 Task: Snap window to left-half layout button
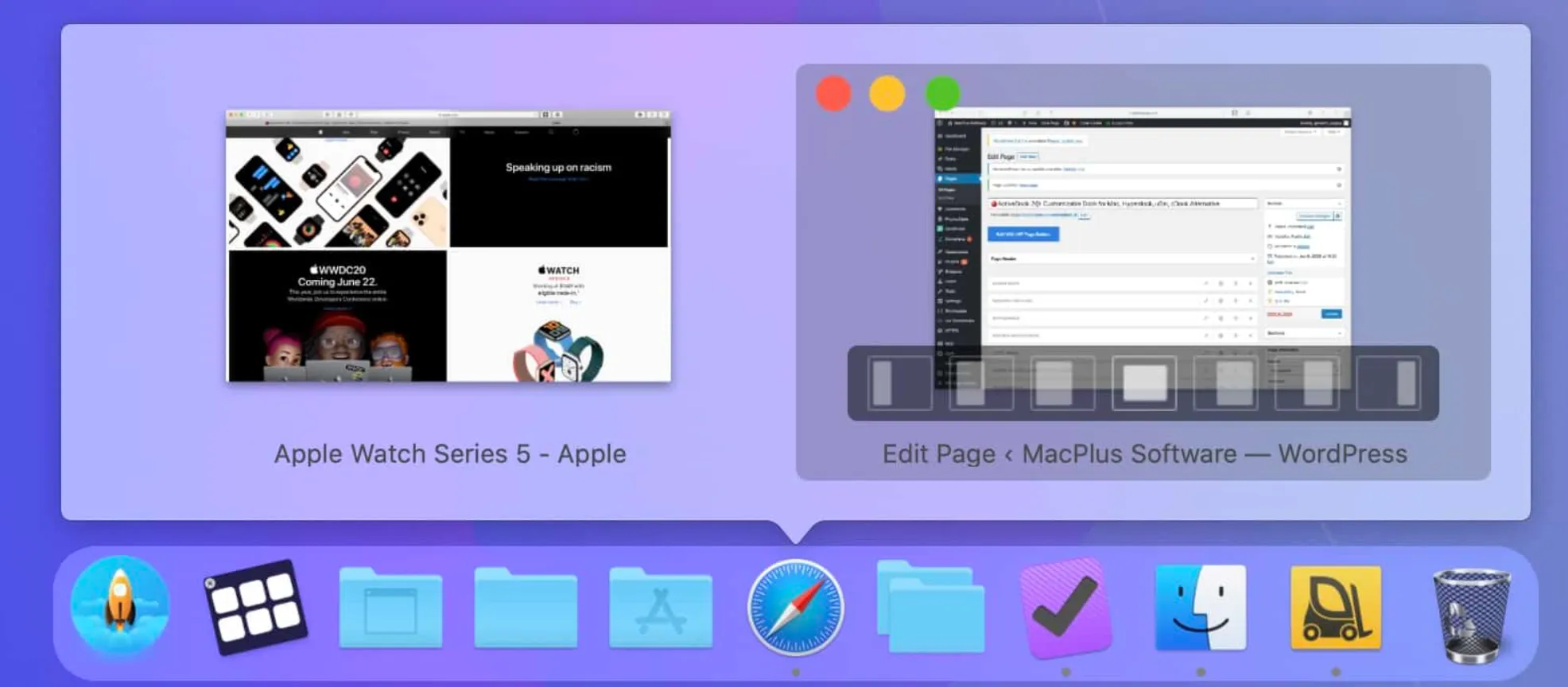[x=981, y=383]
